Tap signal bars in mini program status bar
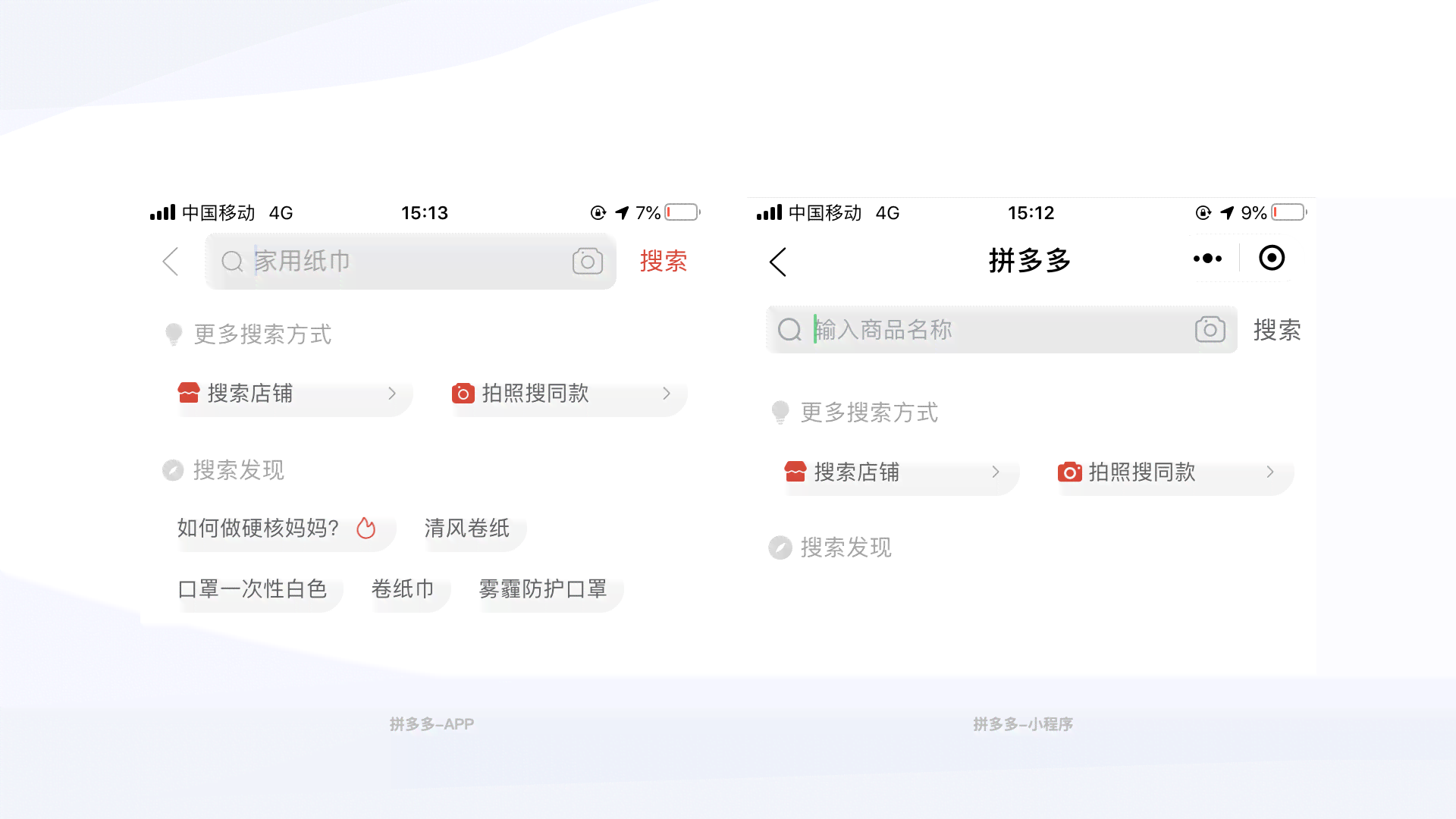This screenshot has width=1456, height=819. pos(769,212)
